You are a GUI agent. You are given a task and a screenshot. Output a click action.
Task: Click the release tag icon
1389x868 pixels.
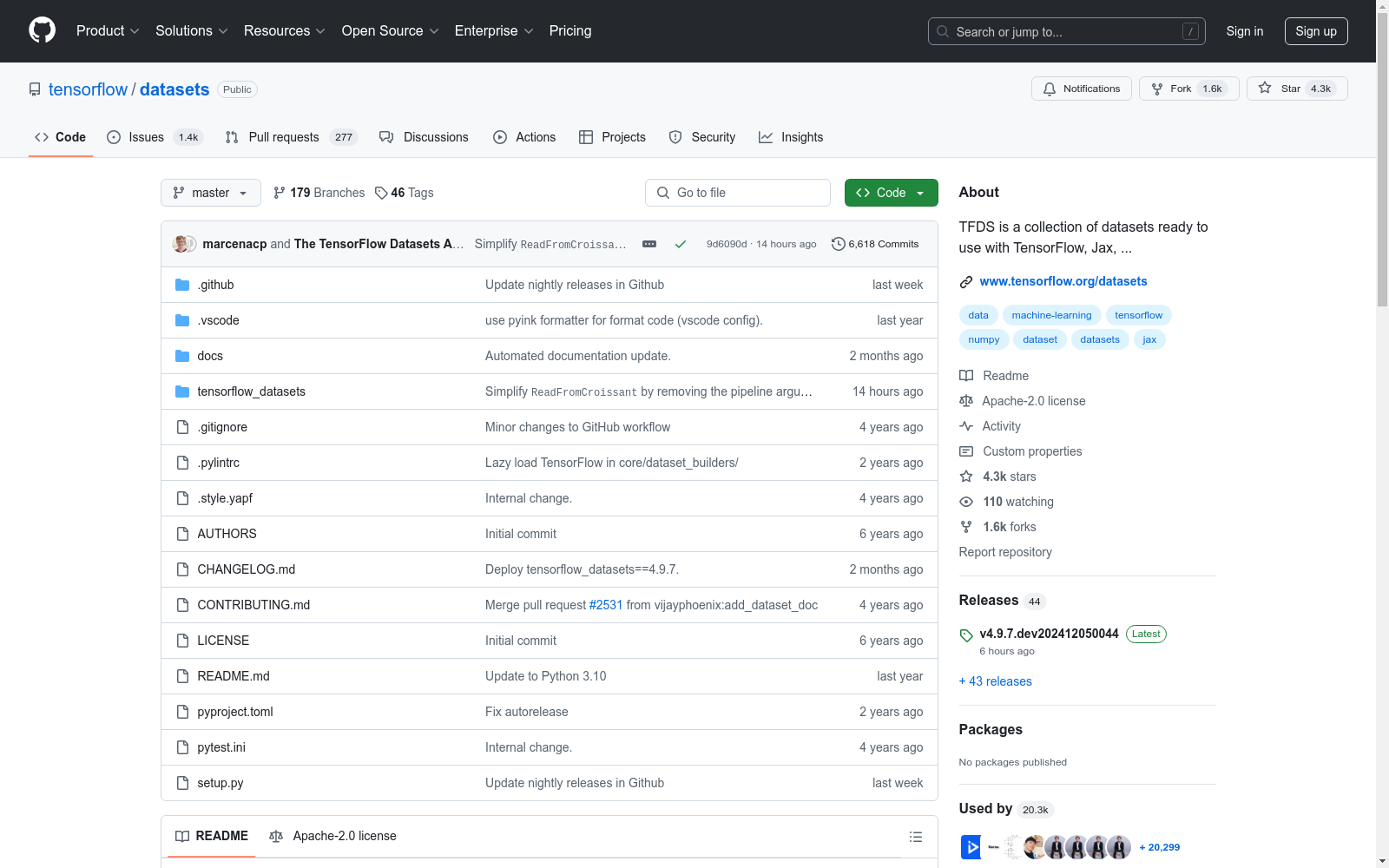[x=966, y=635]
